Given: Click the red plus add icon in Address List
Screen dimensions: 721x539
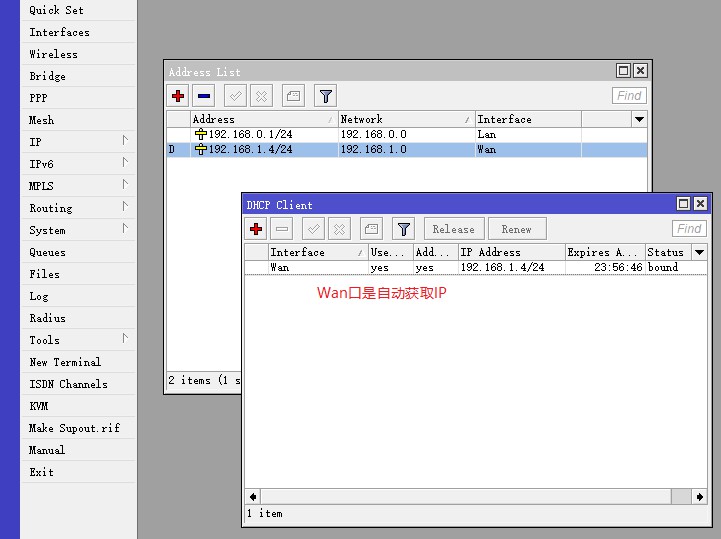Looking at the screenshot, I should [178, 96].
